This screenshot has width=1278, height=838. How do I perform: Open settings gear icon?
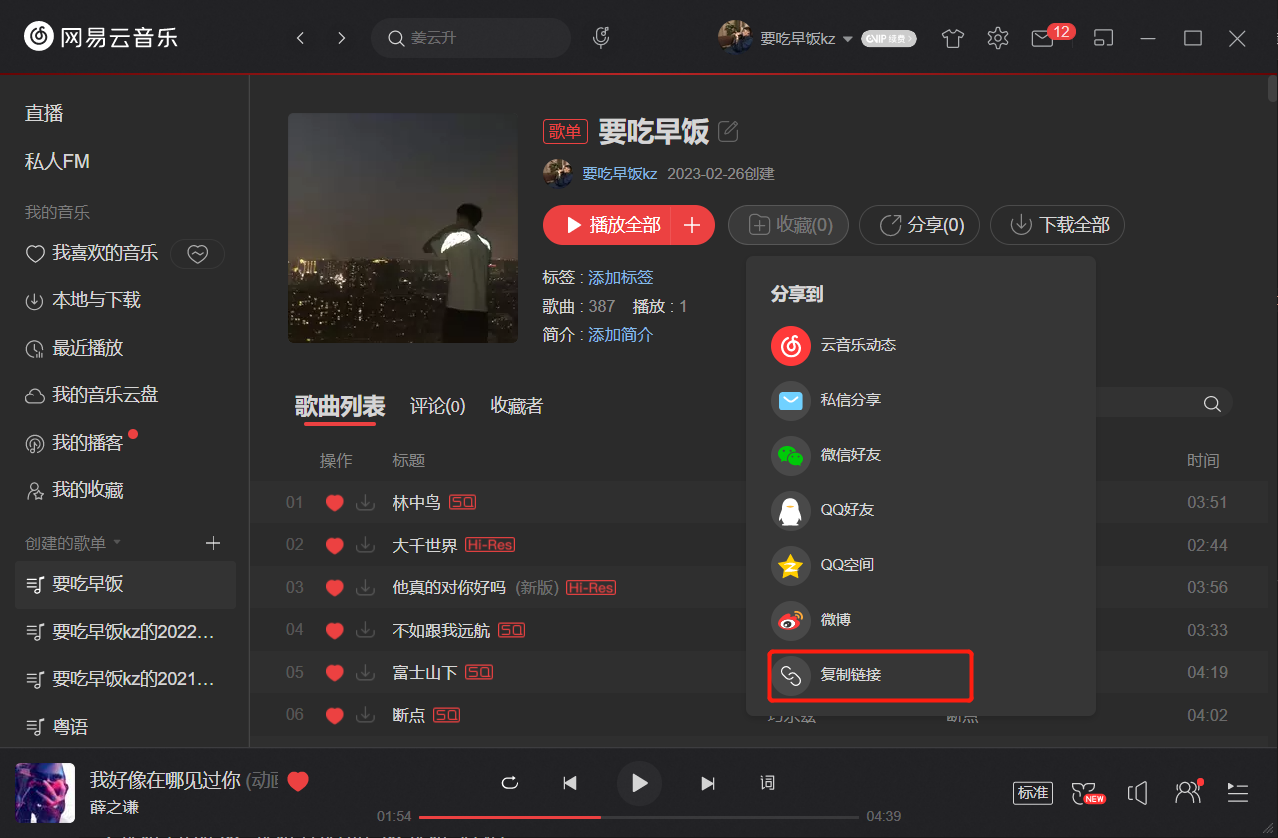tap(997, 38)
